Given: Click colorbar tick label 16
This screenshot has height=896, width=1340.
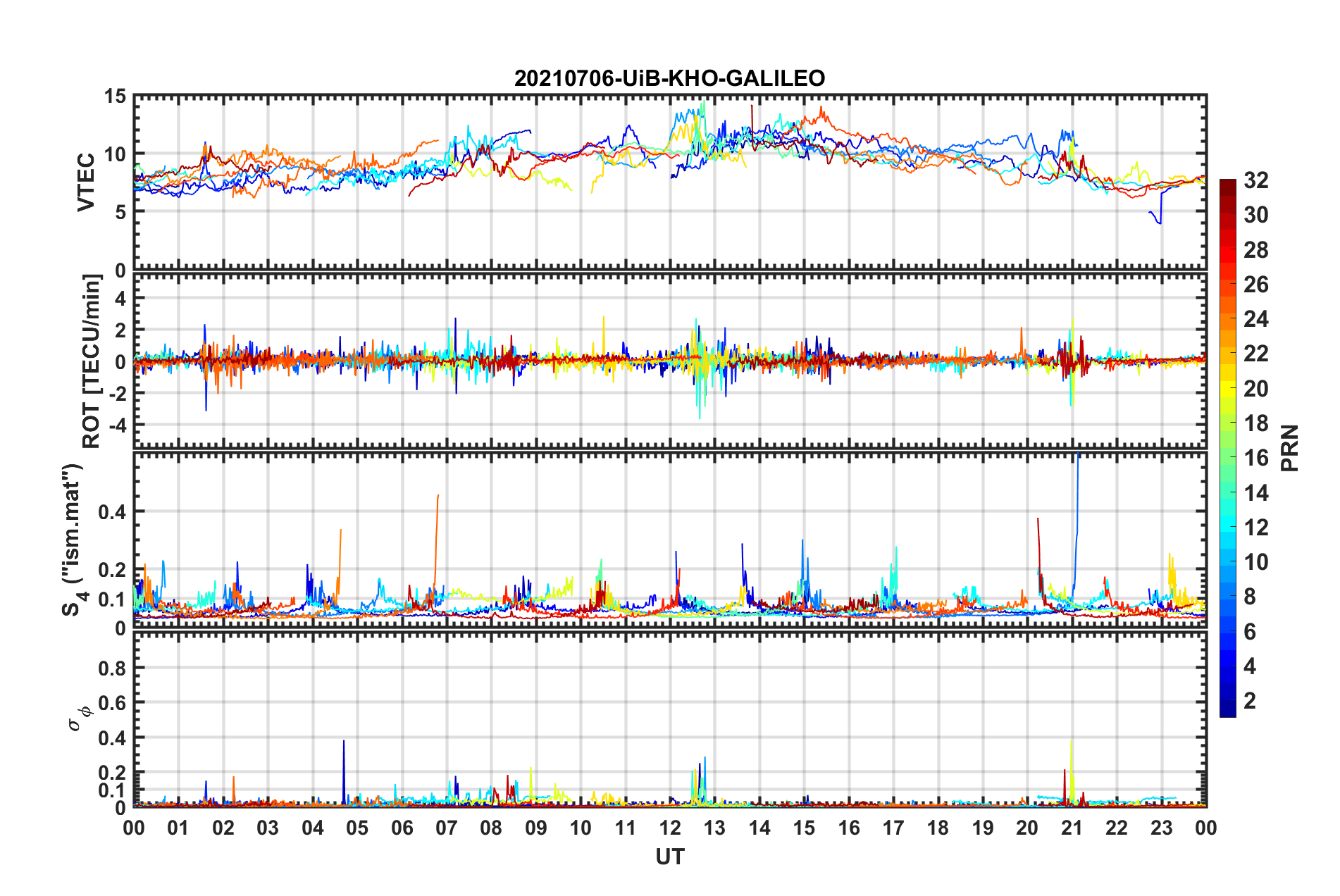Looking at the screenshot, I should [1255, 458].
